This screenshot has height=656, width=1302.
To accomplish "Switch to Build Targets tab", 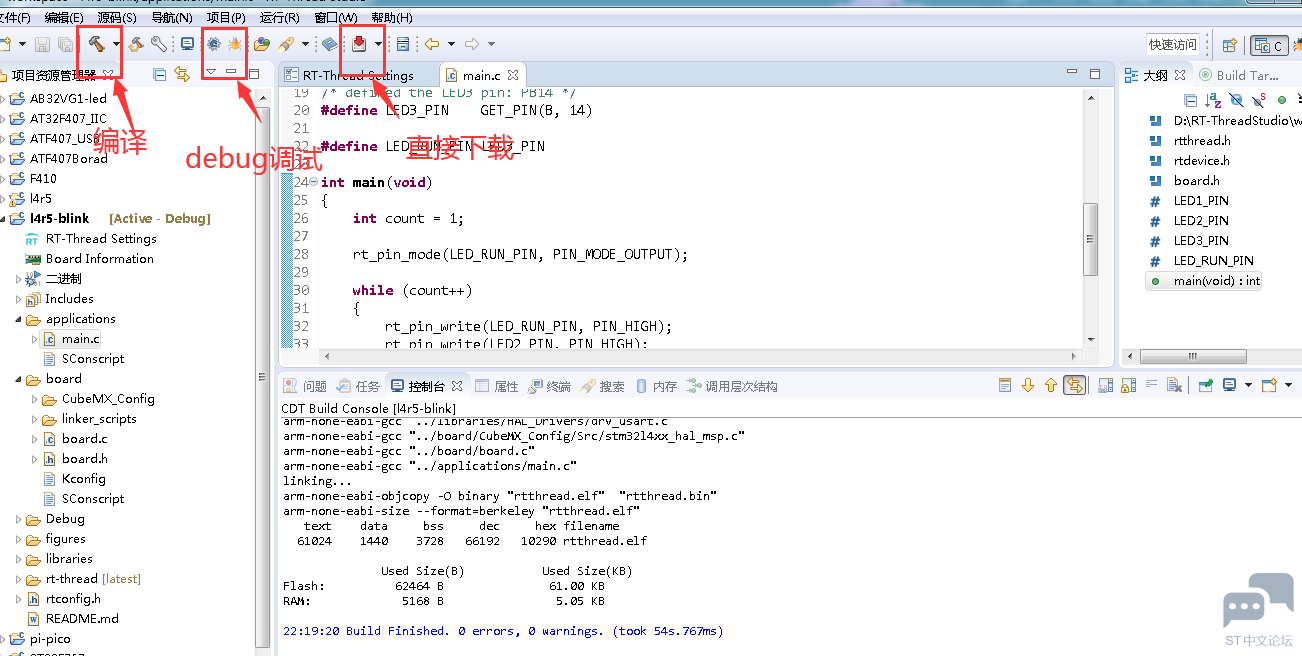I will point(1238,75).
